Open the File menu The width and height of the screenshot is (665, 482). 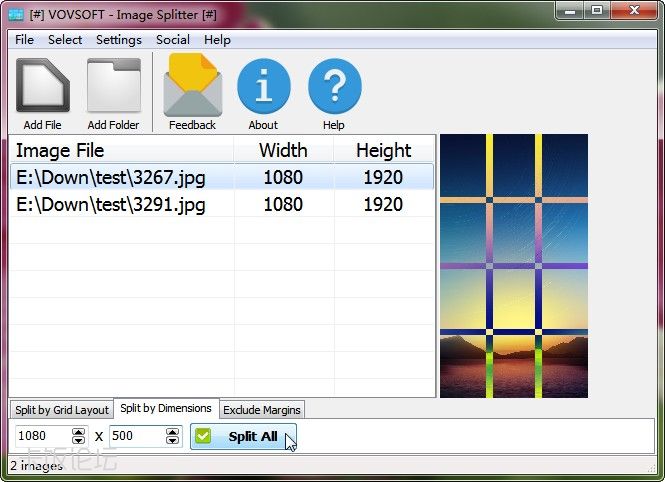click(x=24, y=40)
